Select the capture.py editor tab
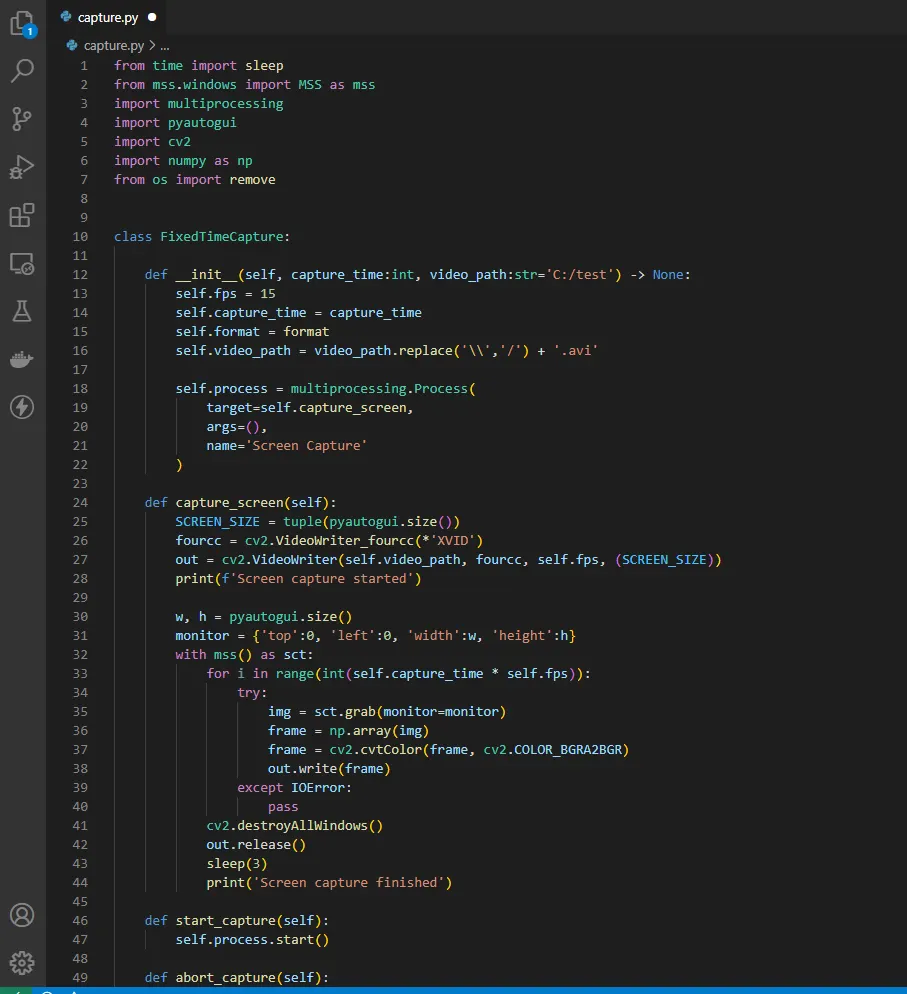The image size is (907, 994). coord(108,16)
